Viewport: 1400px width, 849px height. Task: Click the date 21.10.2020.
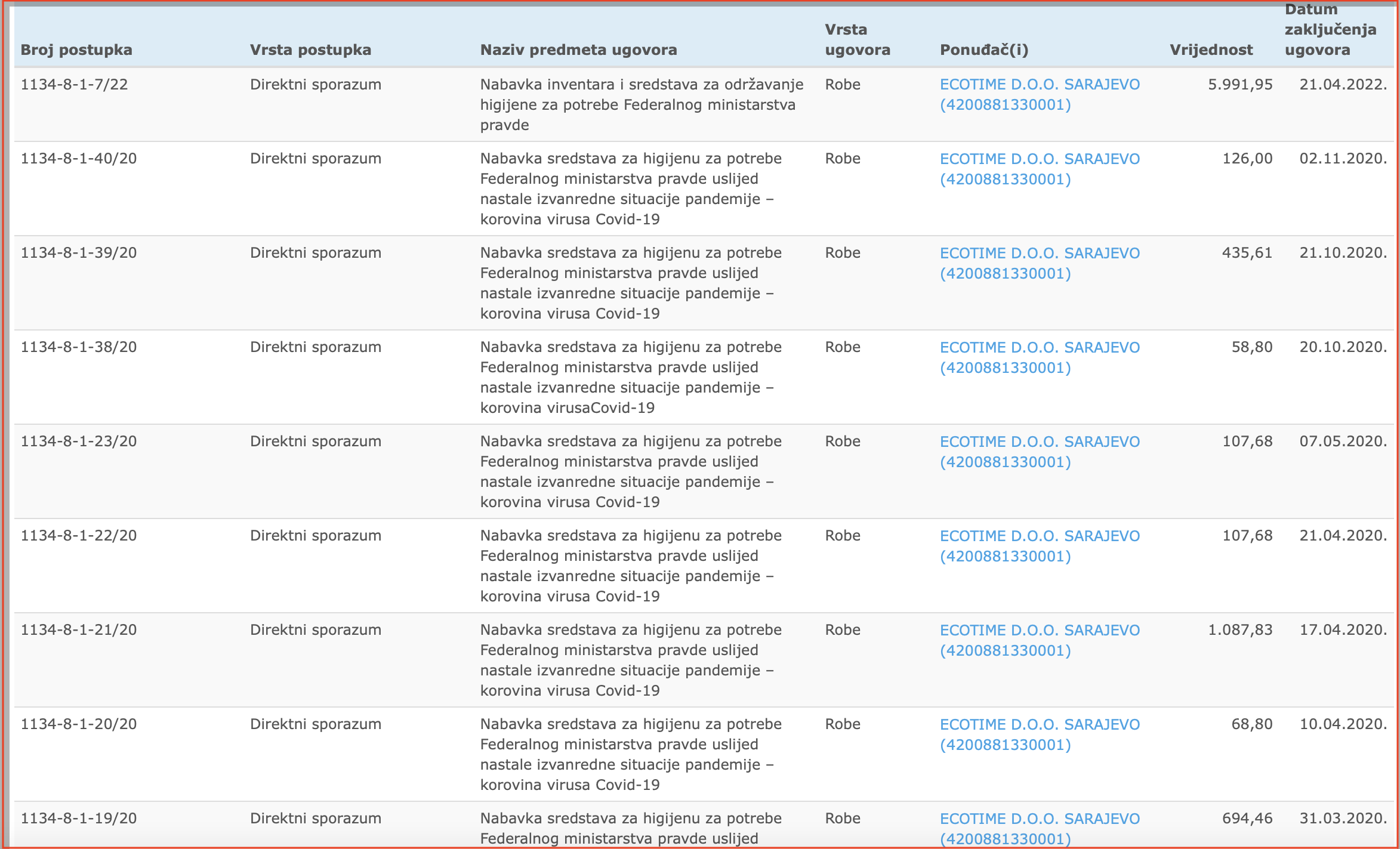(1343, 254)
